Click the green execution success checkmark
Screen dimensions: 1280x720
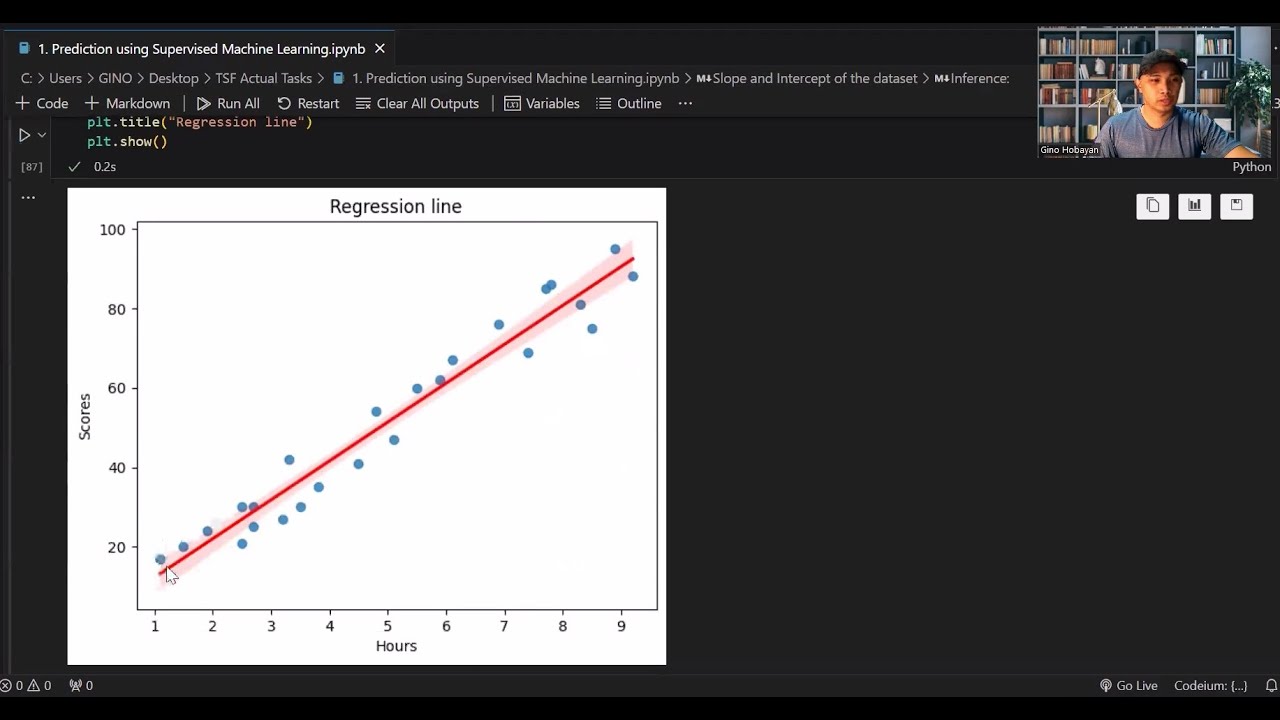pyautogui.click(x=74, y=167)
